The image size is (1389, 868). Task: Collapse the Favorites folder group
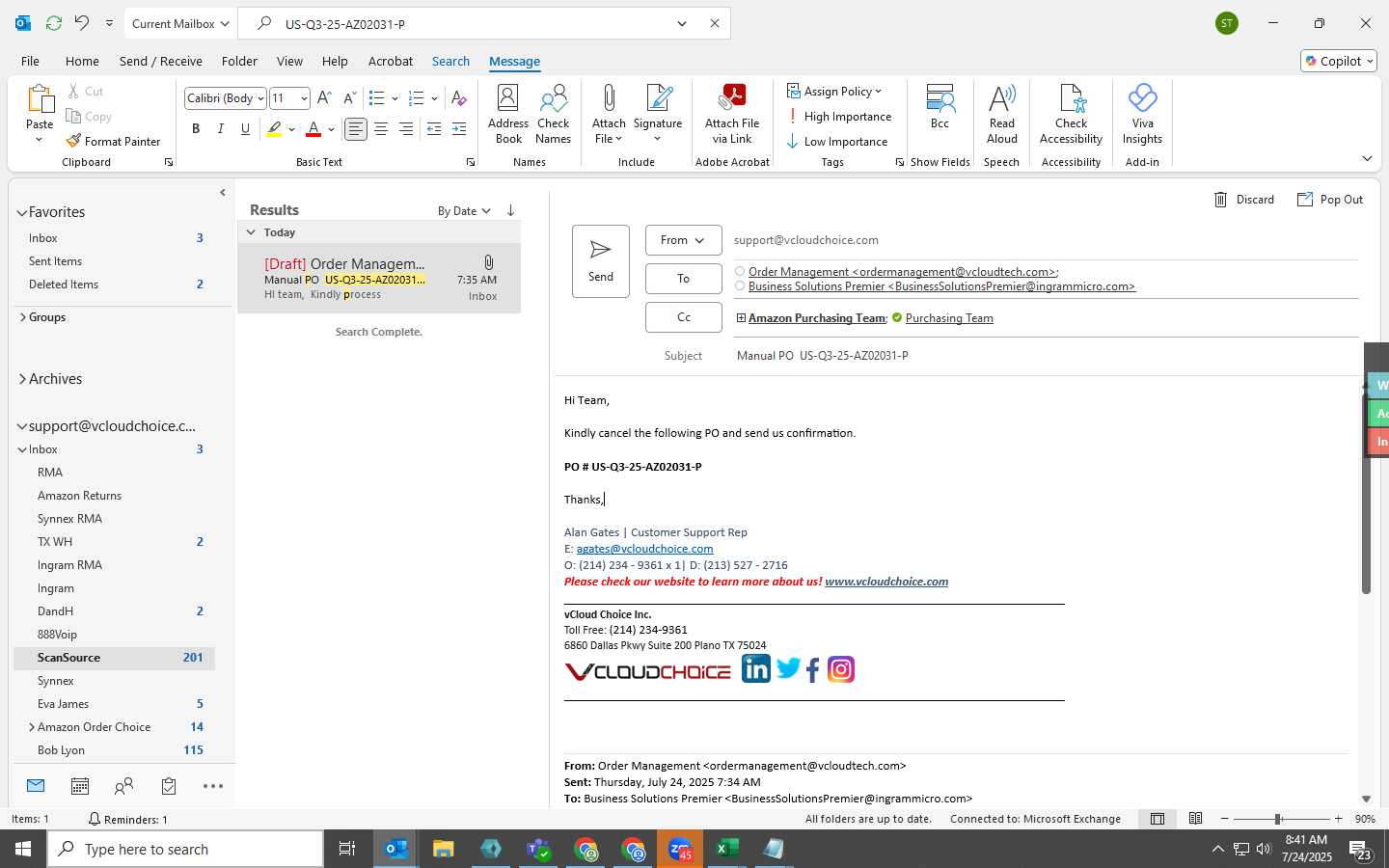(x=21, y=212)
